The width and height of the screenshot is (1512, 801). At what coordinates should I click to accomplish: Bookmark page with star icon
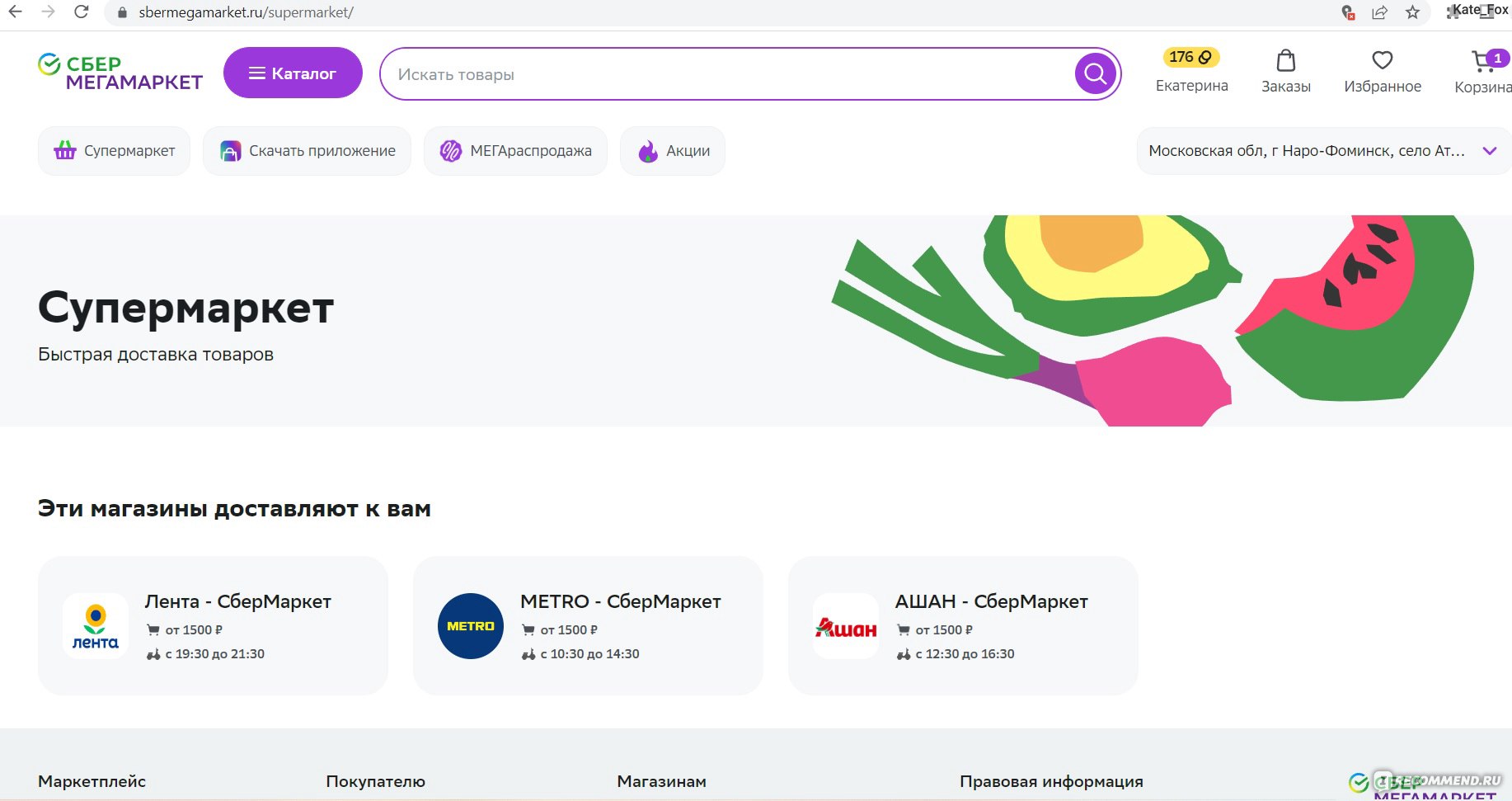(x=1412, y=12)
